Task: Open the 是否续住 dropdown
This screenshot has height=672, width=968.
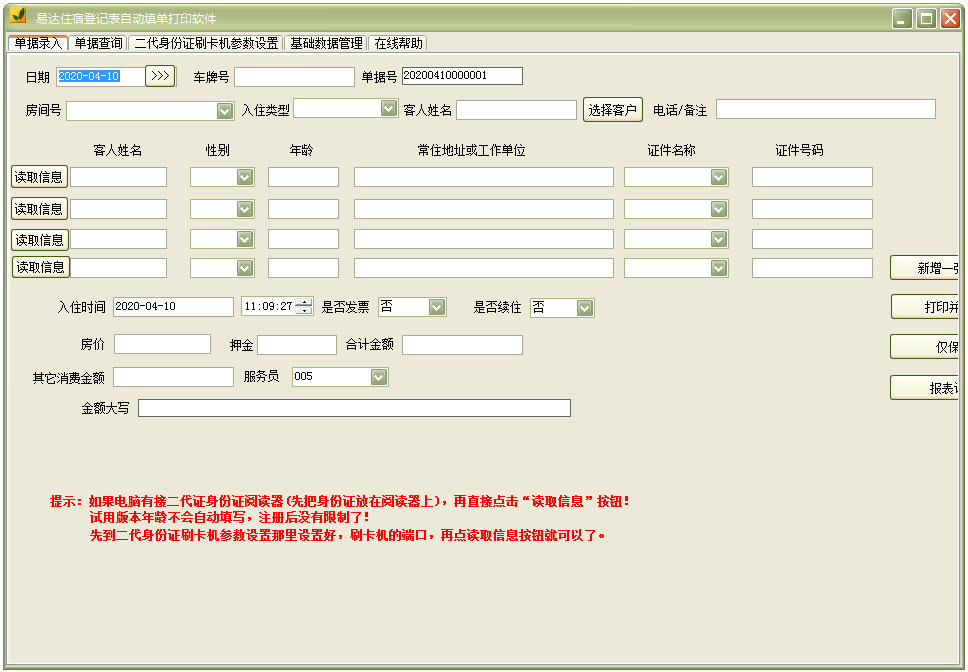Action: point(585,308)
